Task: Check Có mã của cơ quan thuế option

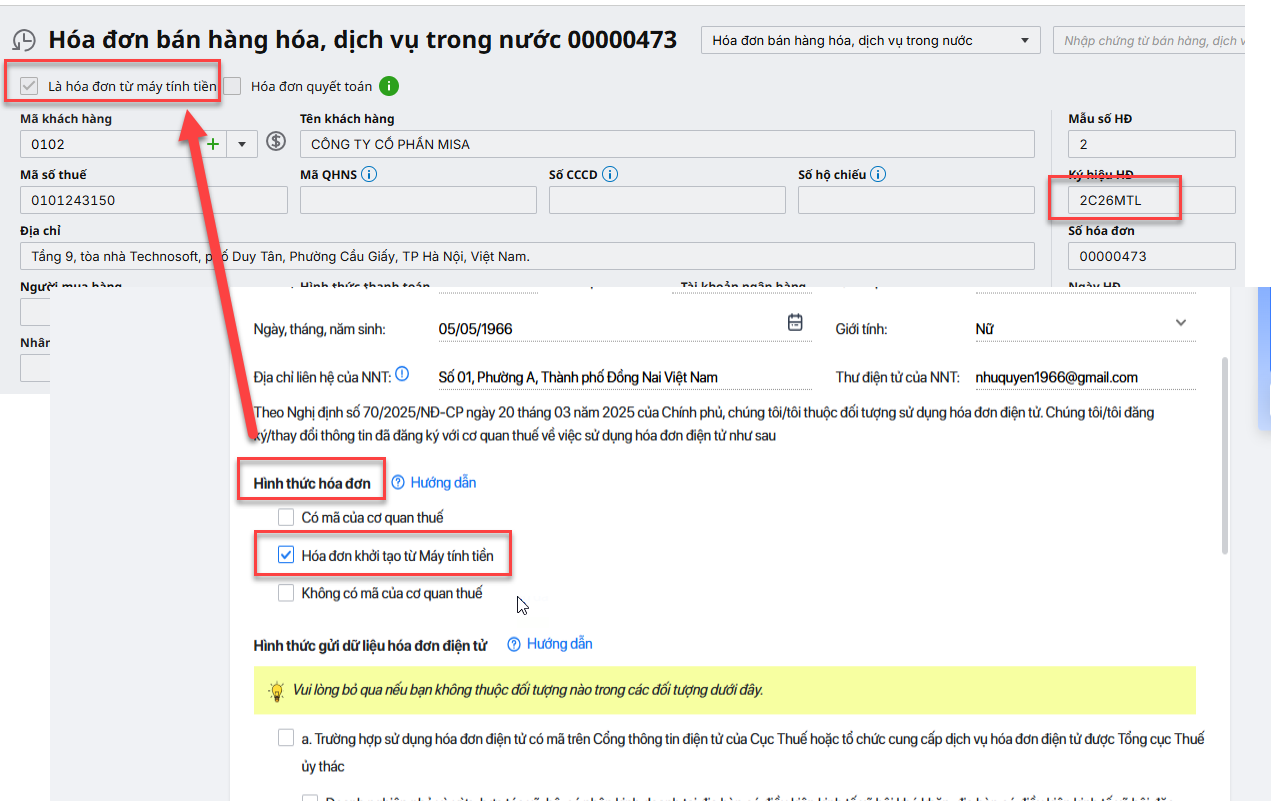Action: [x=286, y=517]
